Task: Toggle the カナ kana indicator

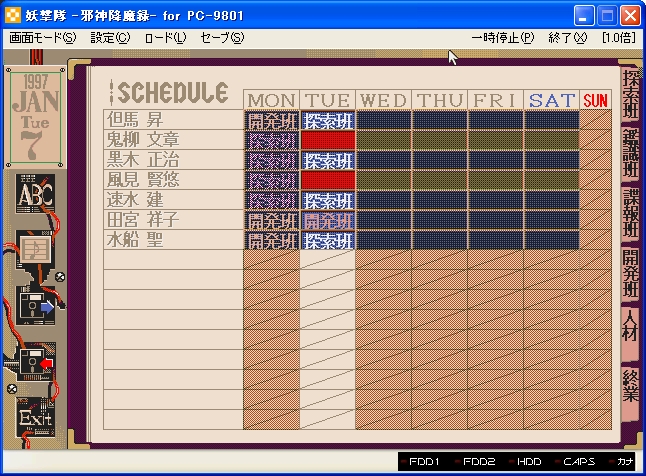Action: pyautogui.click(x=624, y=463)
